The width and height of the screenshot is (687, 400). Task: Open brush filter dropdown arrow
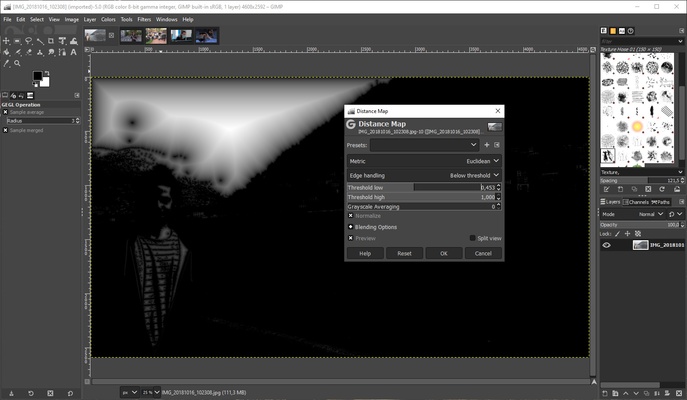pyautogui.click(x=680, y=41)
